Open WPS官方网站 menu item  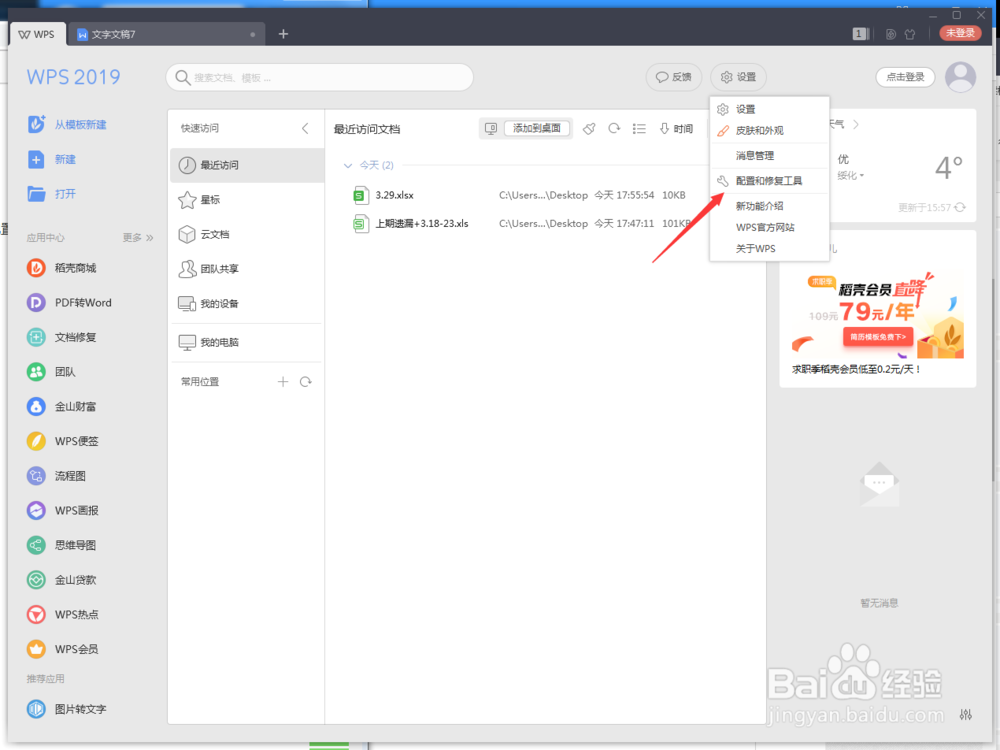coord(769,227)
